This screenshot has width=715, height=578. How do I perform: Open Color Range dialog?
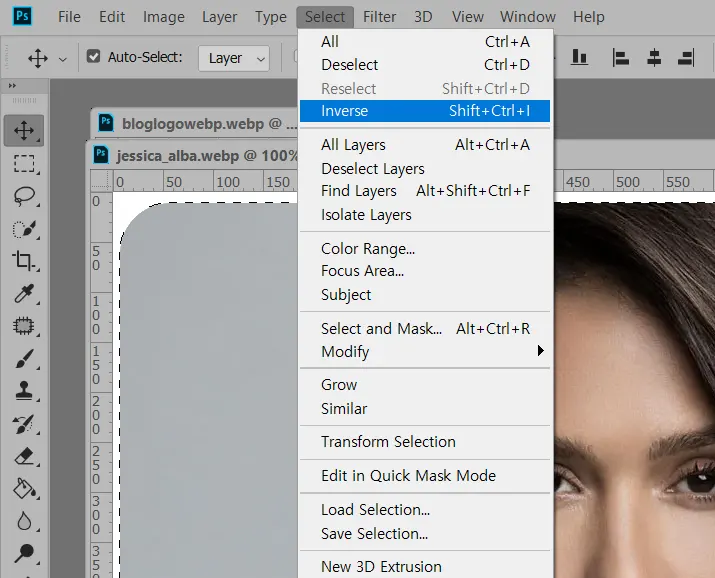425,249
